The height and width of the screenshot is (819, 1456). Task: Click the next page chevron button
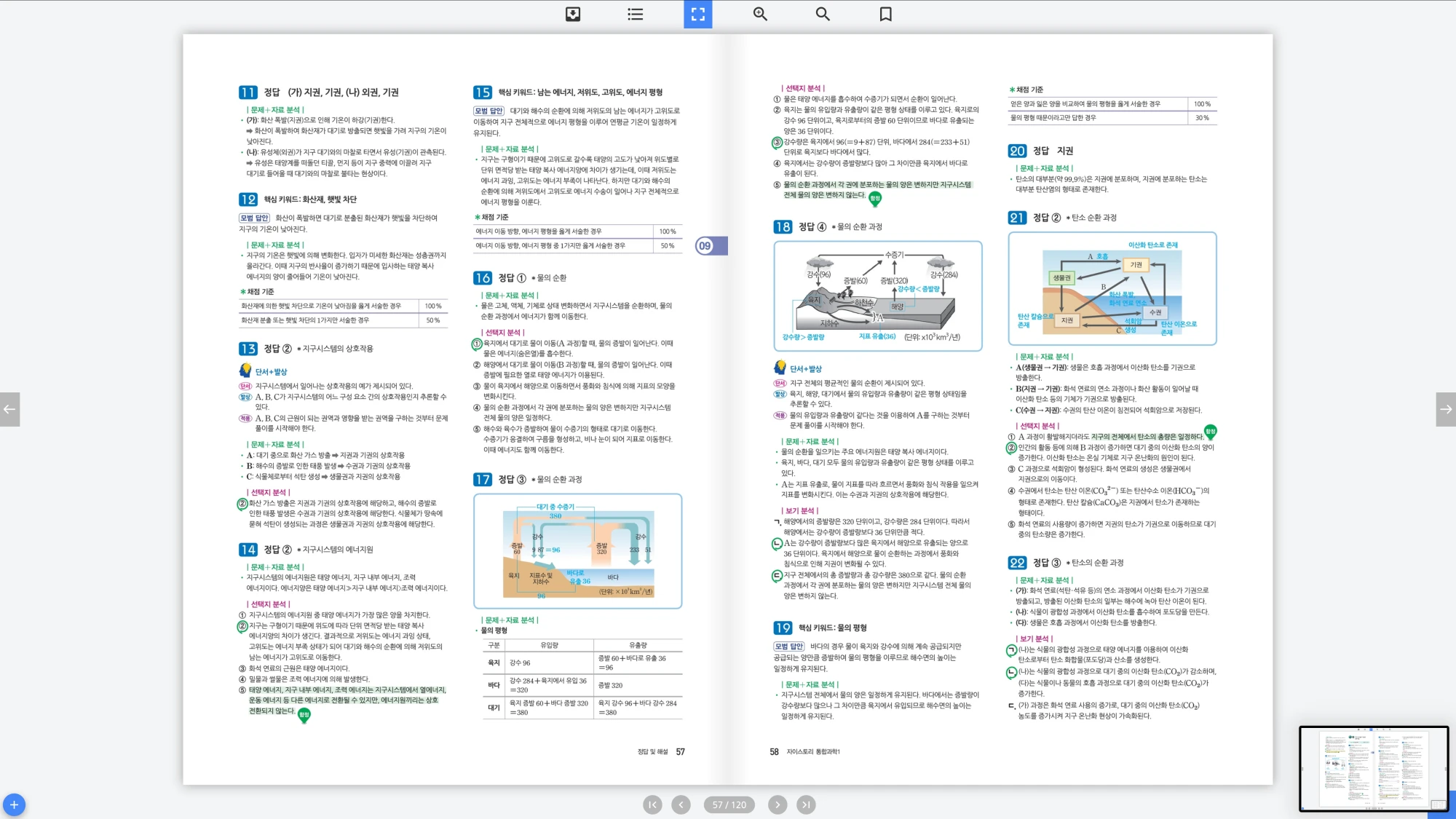778,804
